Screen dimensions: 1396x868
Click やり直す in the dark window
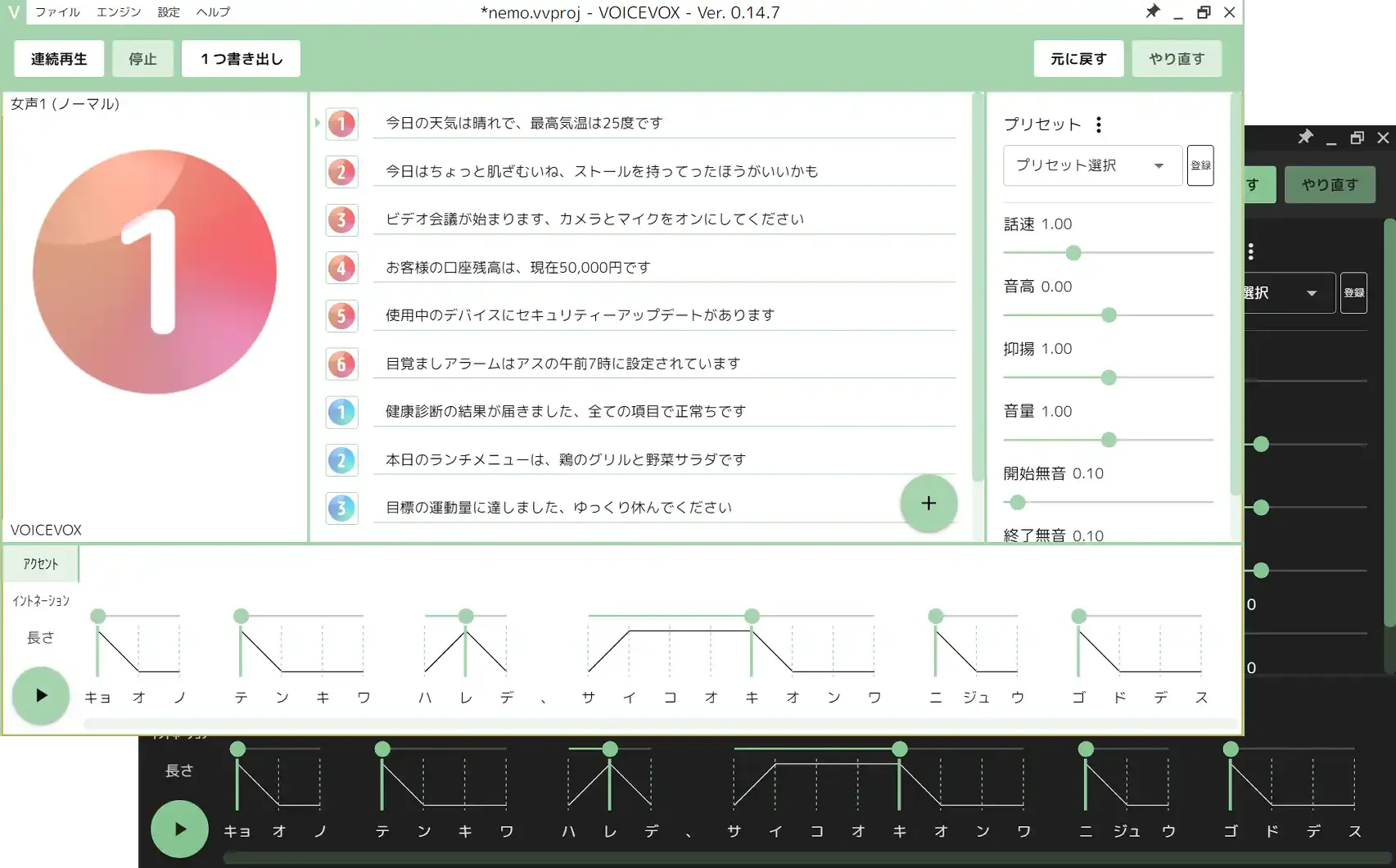pyautogui.click(x=1330, y=184)
